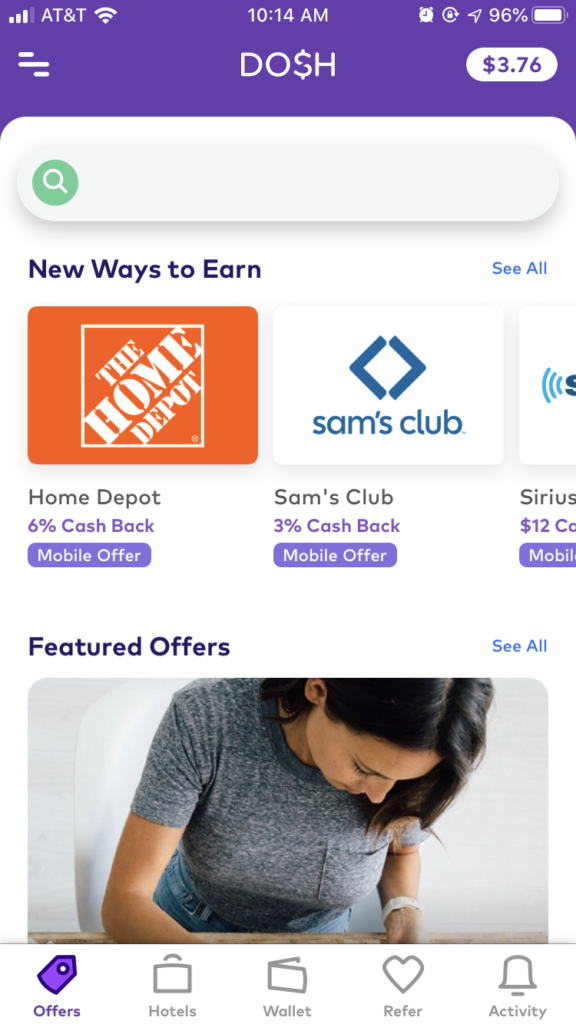Open the Wallet icon
The image size is (576, 1024).
pos(287,975)
